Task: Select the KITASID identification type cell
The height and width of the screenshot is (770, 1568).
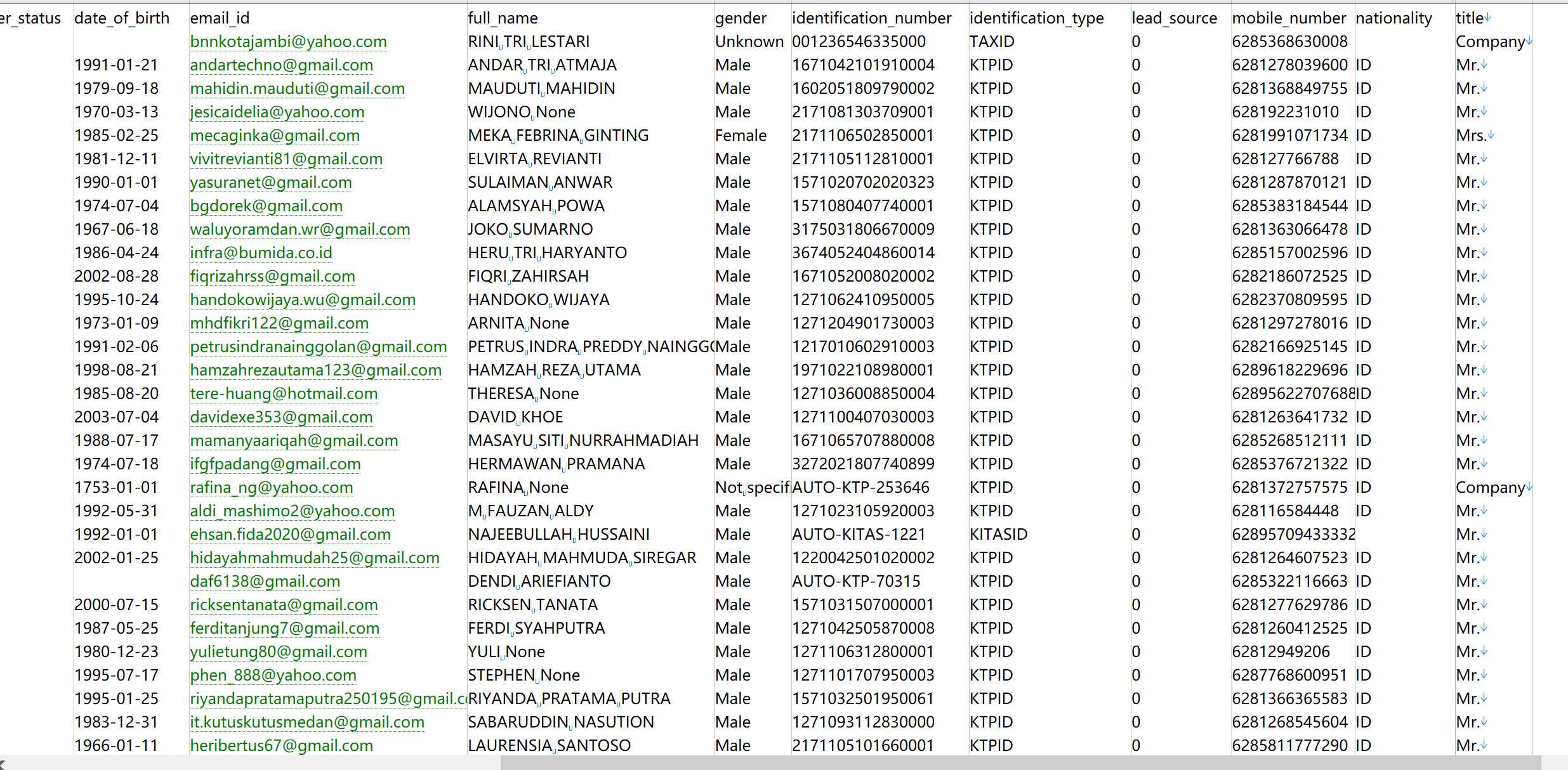Action: coord(998,535)
